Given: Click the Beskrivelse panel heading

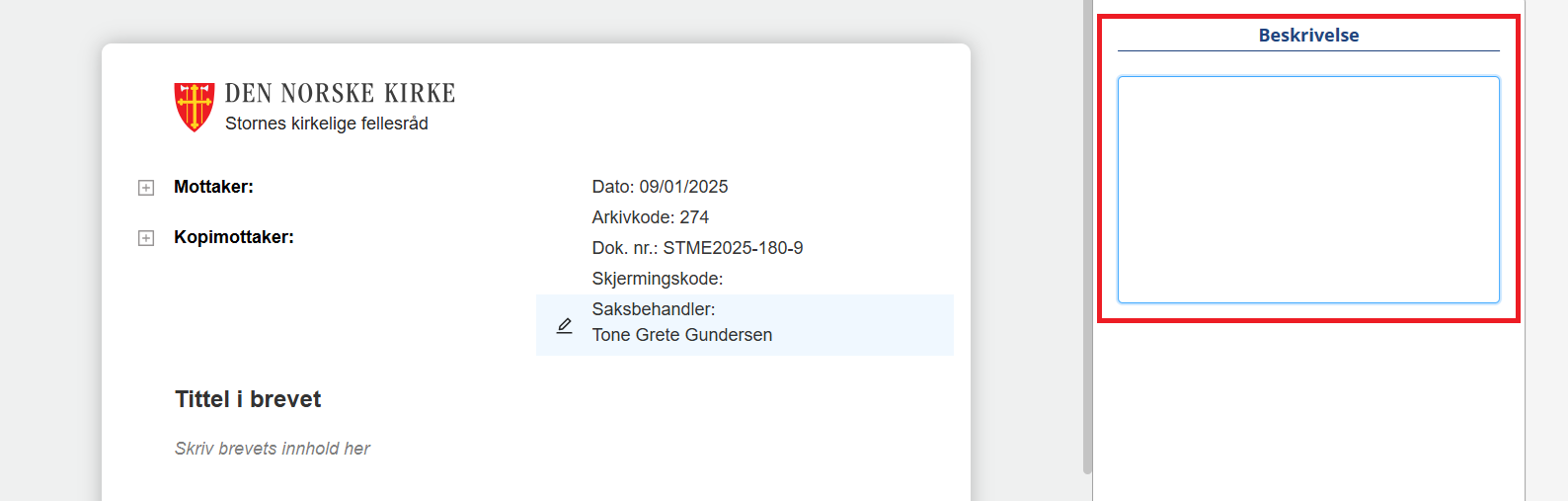Looking at the screenshot, I should click(x=1308, y=36).
